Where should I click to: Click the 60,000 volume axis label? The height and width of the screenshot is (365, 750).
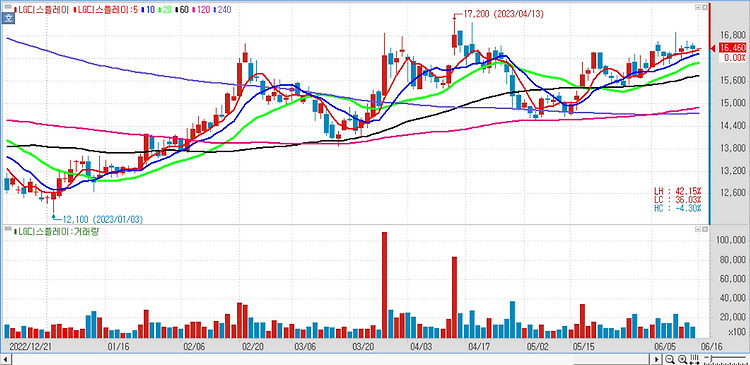click(732, 279)
